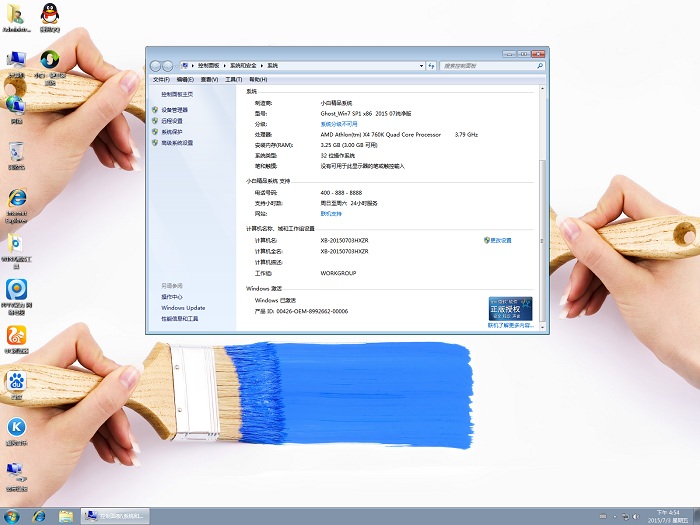Launch Internet Explorer from the desktop
This screenshot has height=525, width=700.
pos(17,205)
